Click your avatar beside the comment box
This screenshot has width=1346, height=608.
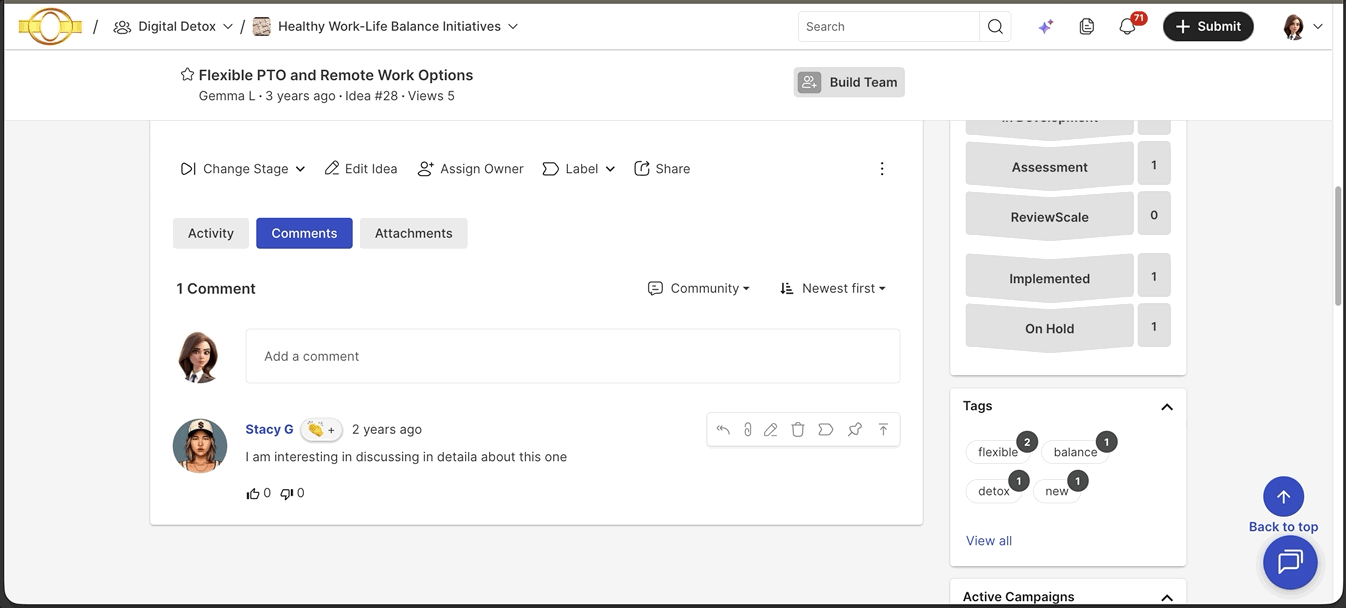199,357
